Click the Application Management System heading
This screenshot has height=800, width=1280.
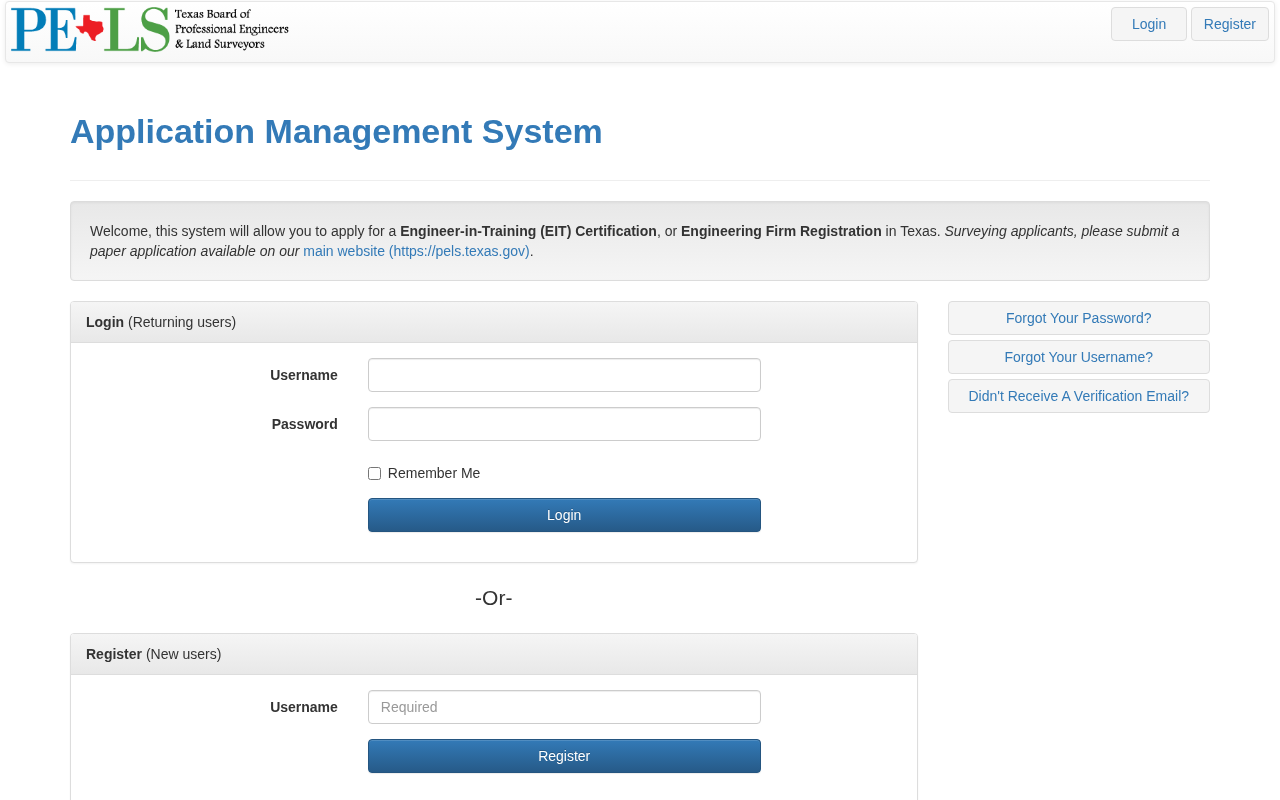pos(336,132)
